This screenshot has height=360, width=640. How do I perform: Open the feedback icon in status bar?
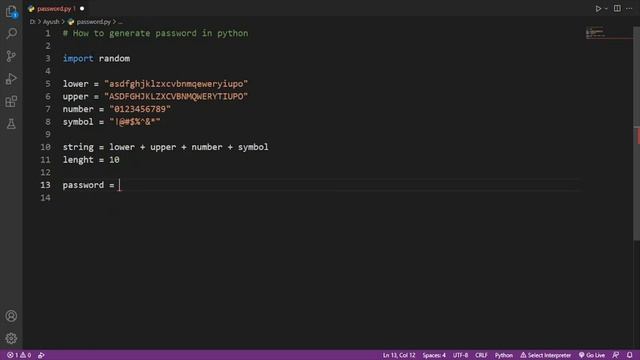pos(616,355)
